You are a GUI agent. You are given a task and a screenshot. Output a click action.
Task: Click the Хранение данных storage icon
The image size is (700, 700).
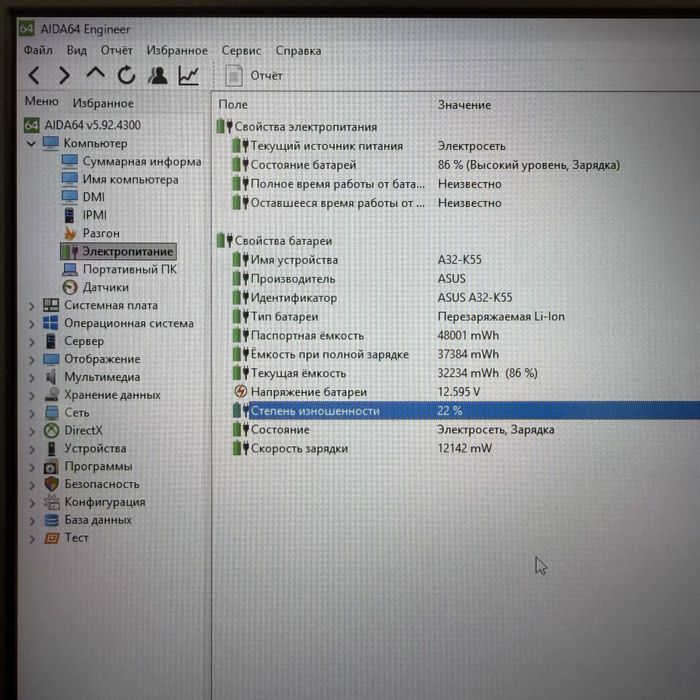point(52,394)
